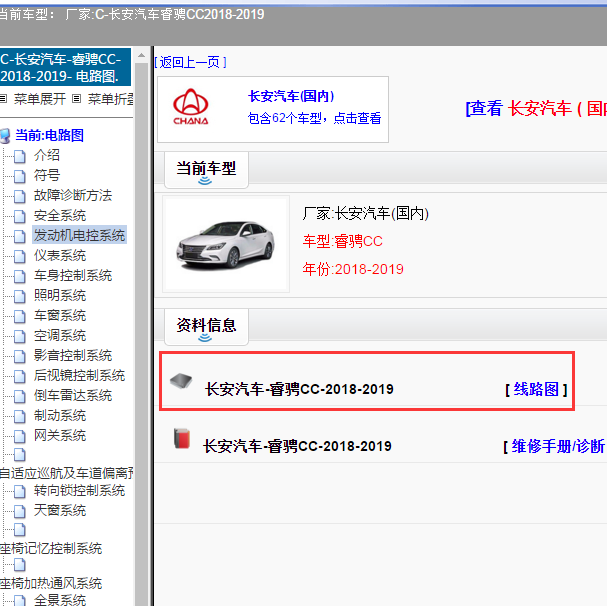The width and height of the screenshot is (607, 606).
Task: Open 符号 in the tree
Action: coord(47,176)
